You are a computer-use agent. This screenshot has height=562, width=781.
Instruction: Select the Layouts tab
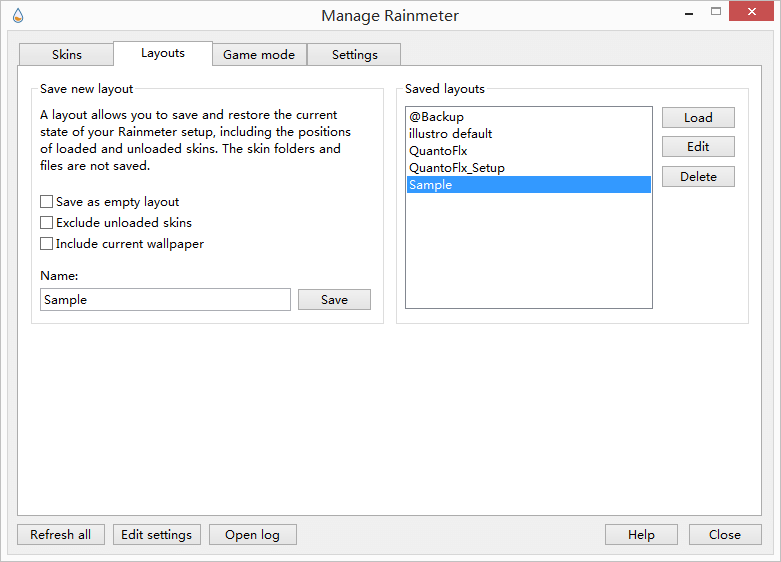click(163, 53)
